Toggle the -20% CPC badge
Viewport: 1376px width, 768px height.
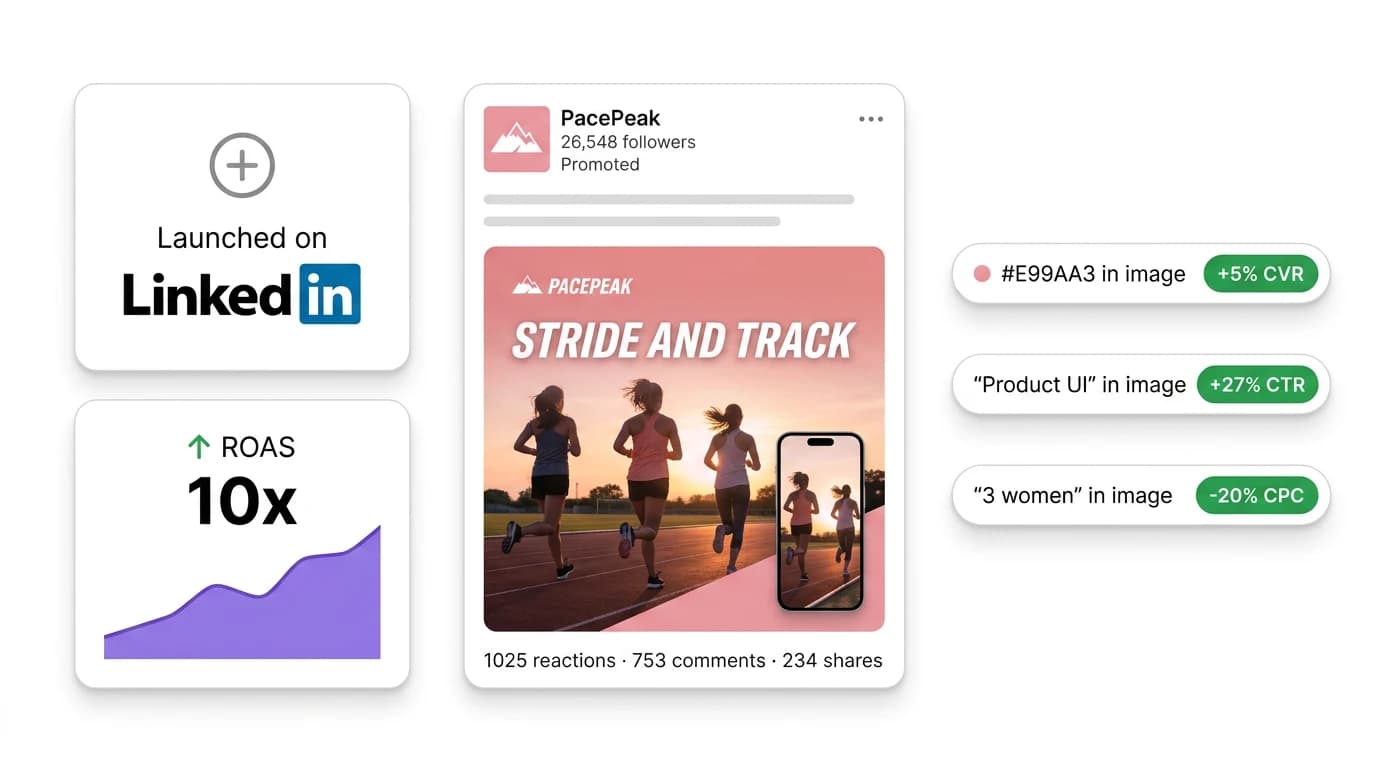tap(1257, 494)
